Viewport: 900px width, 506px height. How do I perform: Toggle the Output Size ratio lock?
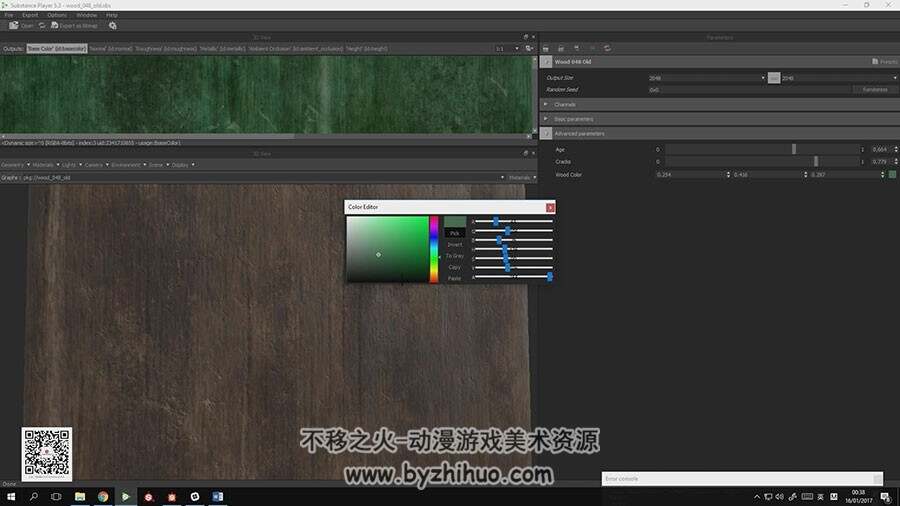click(774, 77)
